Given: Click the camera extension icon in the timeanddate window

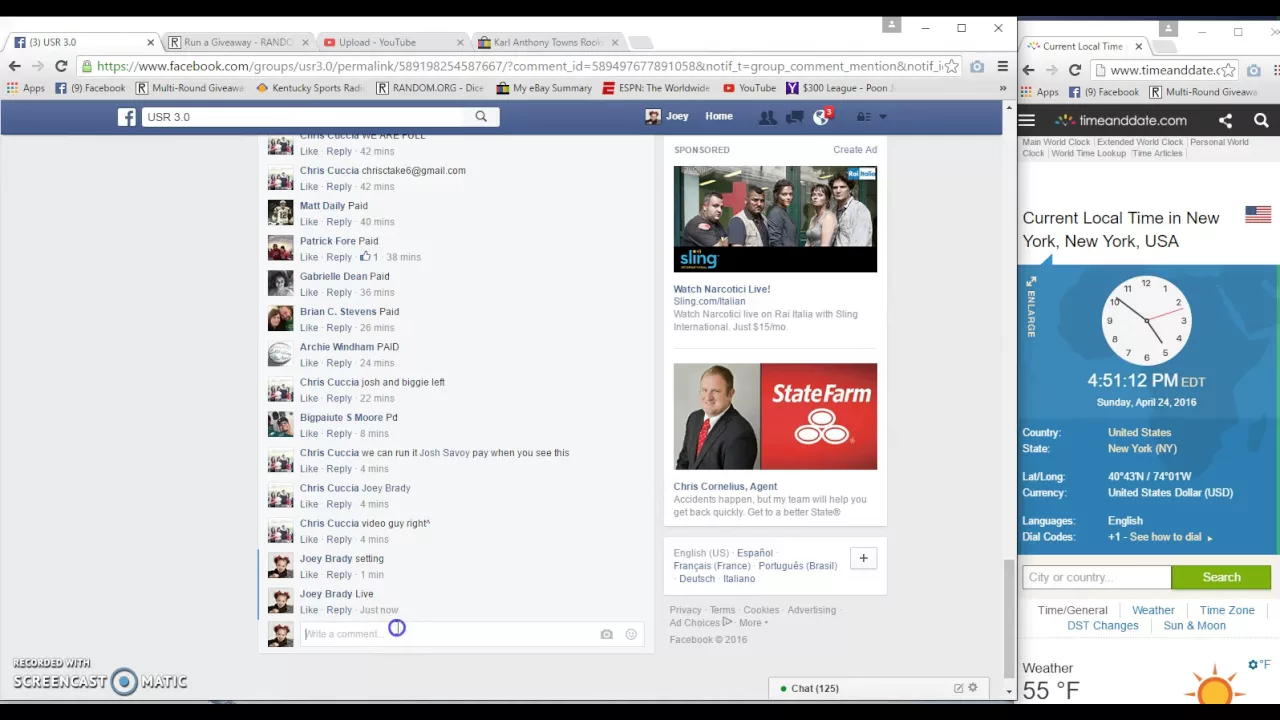Looking at the screenshot, I should coord(1254,70).
